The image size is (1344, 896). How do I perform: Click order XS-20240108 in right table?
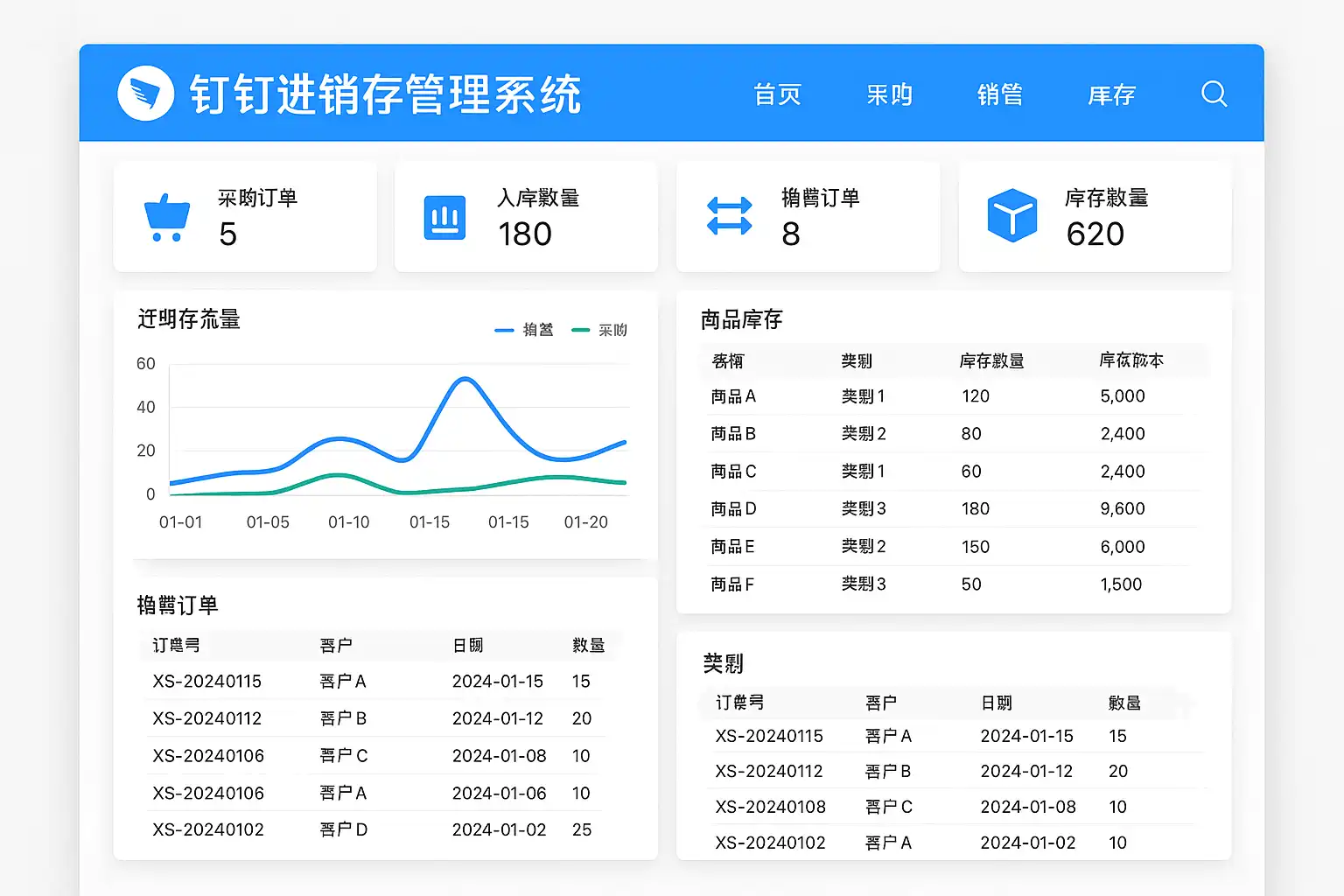pos(770,807)
